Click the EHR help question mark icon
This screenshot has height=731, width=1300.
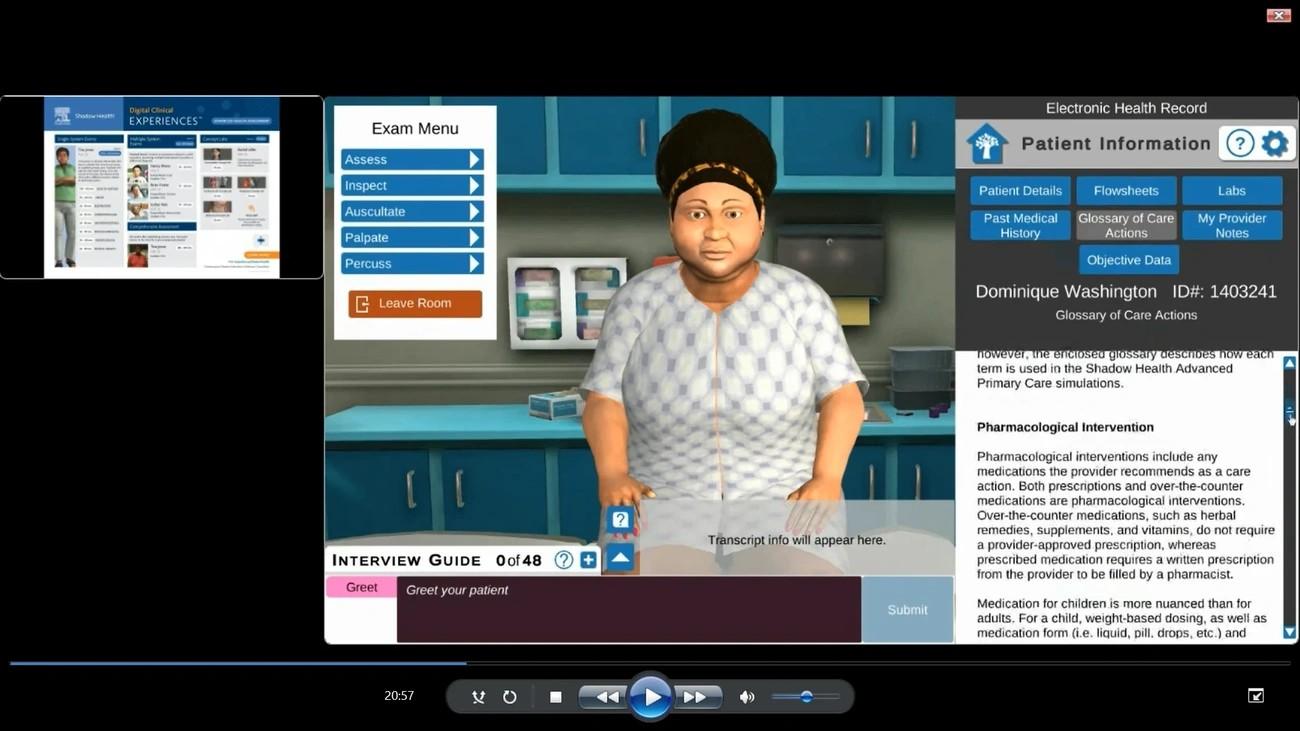click(x=1240, y=142)
